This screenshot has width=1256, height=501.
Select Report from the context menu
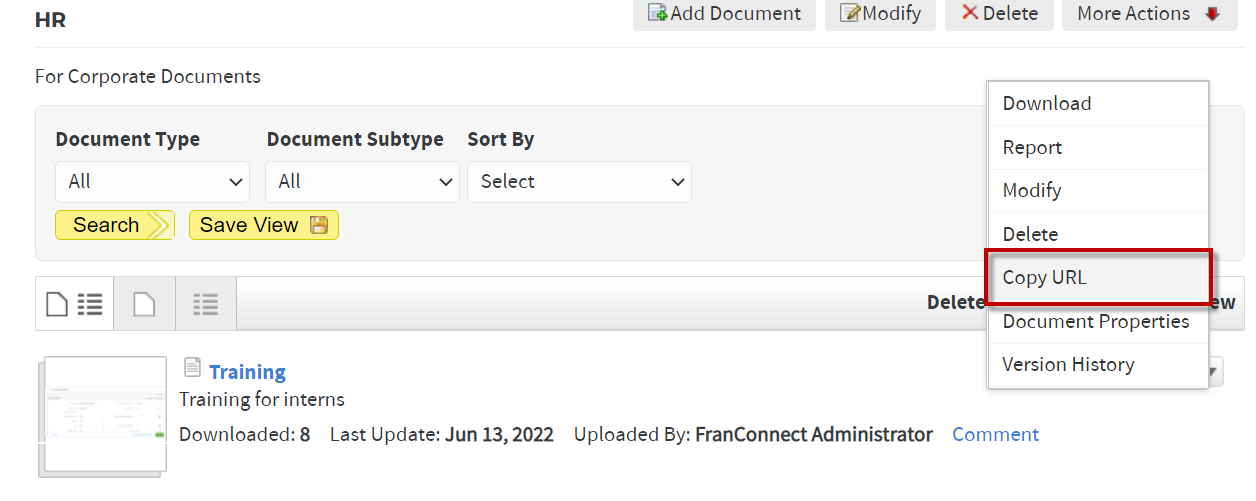pyautogui.click(x=1098, y=148)
